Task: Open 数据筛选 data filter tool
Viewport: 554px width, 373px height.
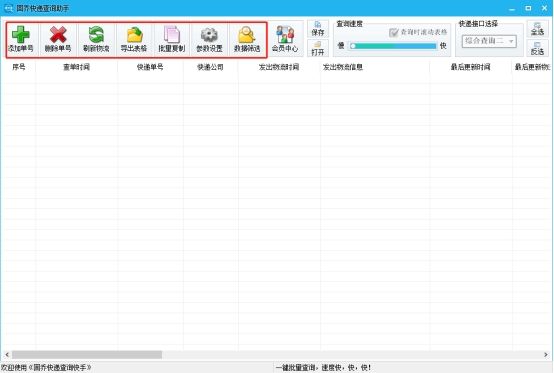Action: pyautogui.click(x=247, y=39)
